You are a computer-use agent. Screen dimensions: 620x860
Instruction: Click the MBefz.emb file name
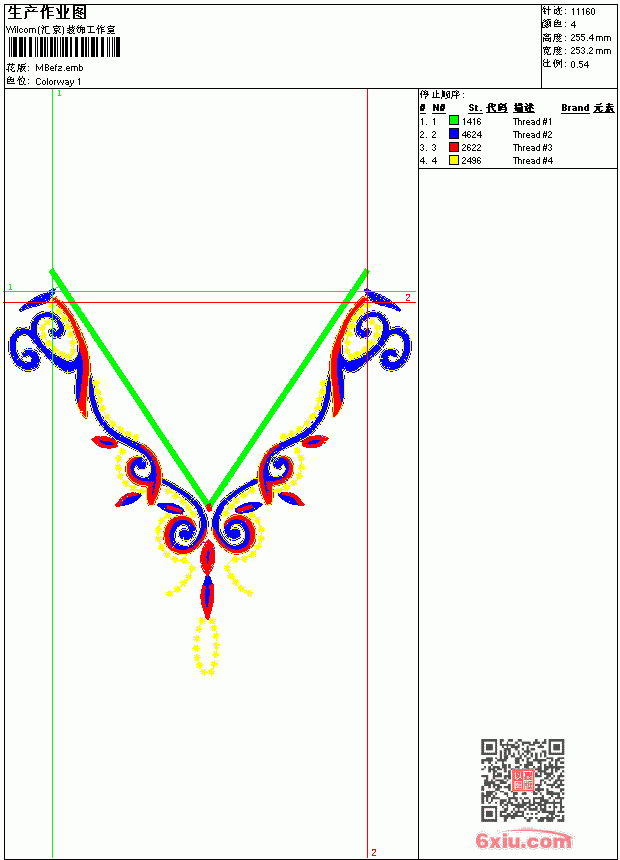point(59,67)
